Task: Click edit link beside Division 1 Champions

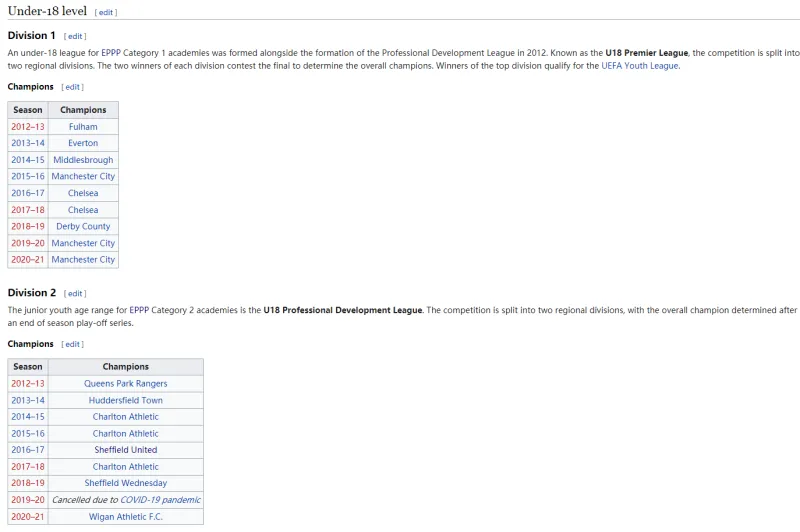Action: point(72,87)
